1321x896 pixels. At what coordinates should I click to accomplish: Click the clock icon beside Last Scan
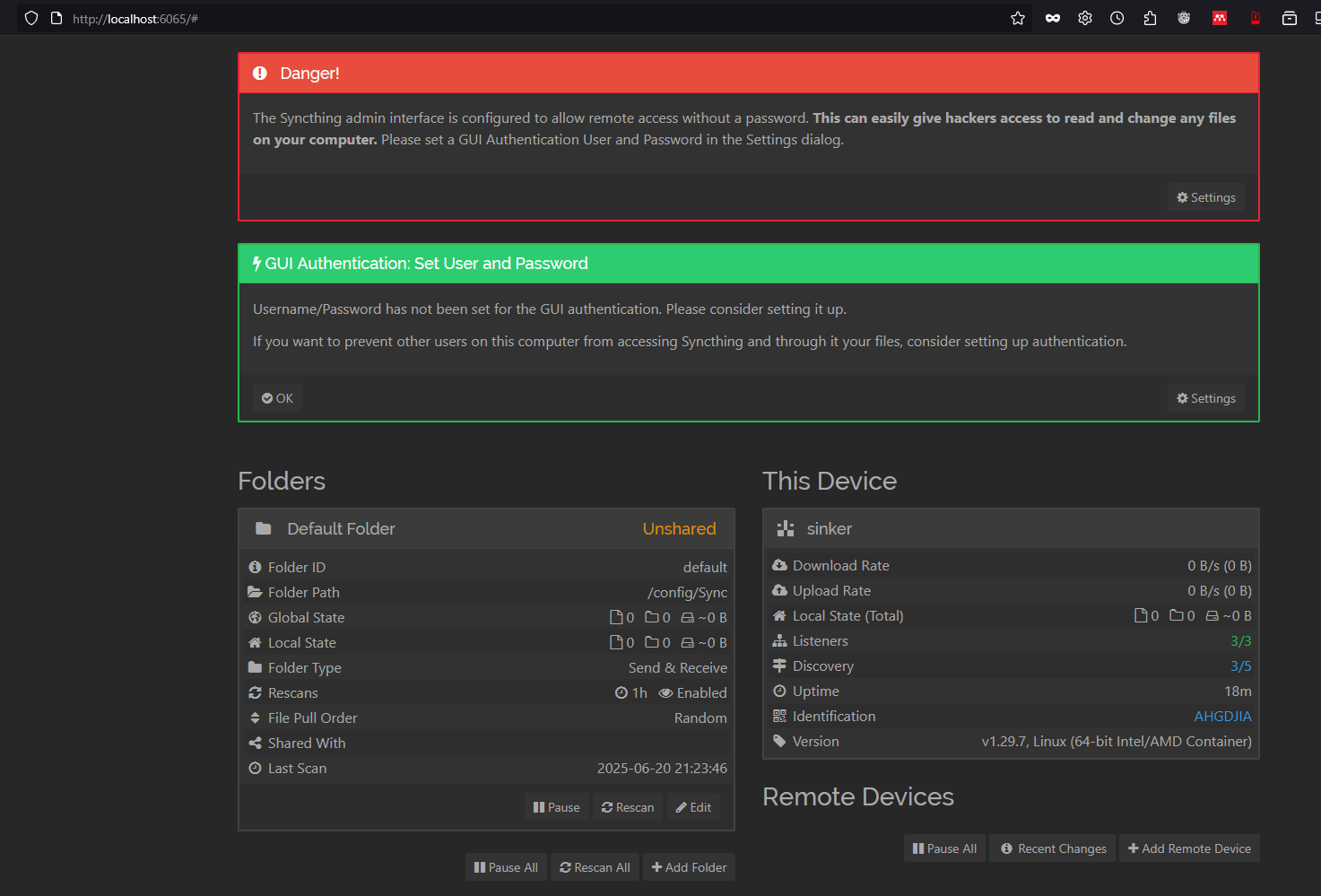[x=255, y=768]
